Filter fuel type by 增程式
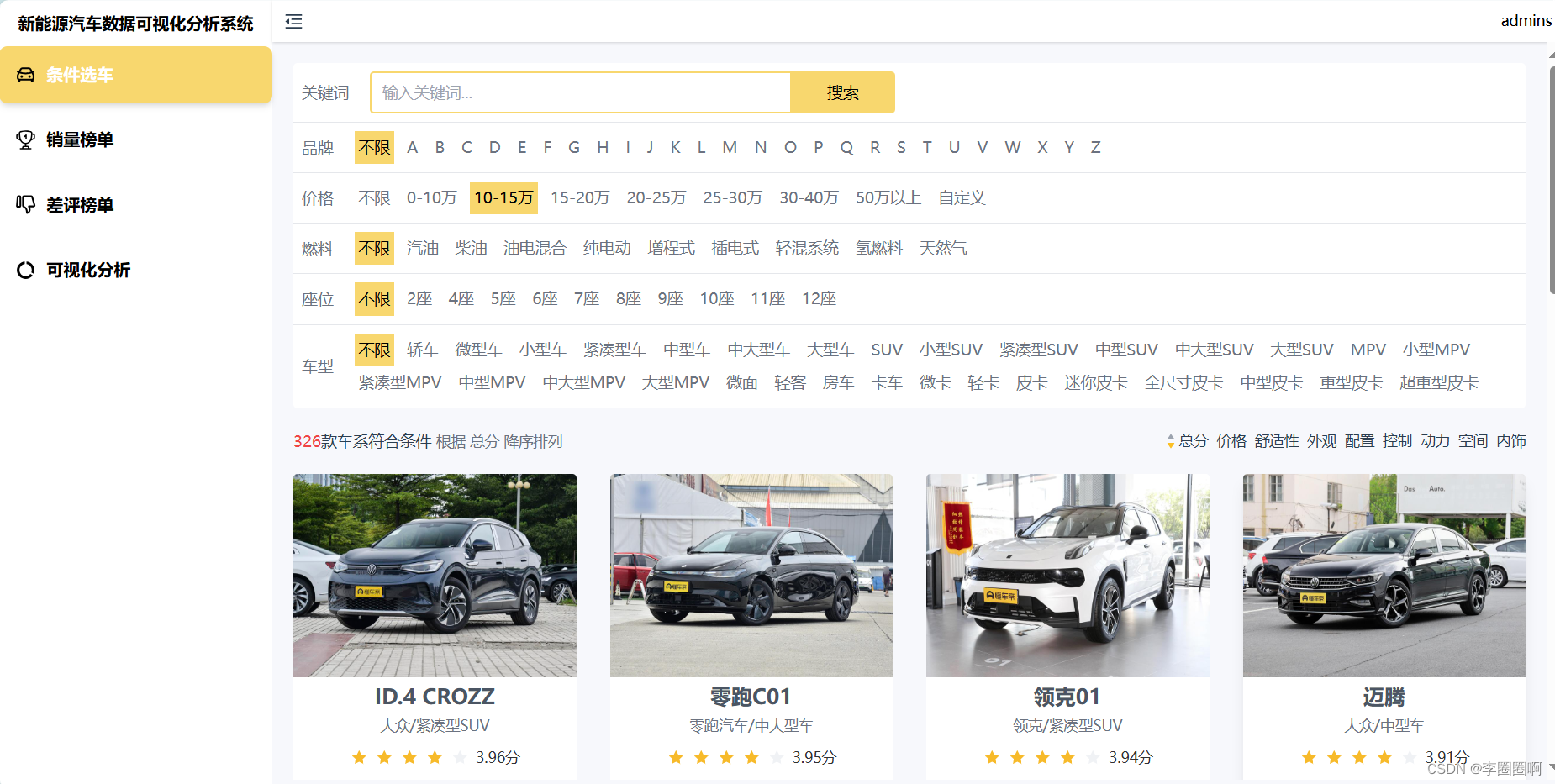The width and height of the screenshot is (1555, 784). [671, 249]
